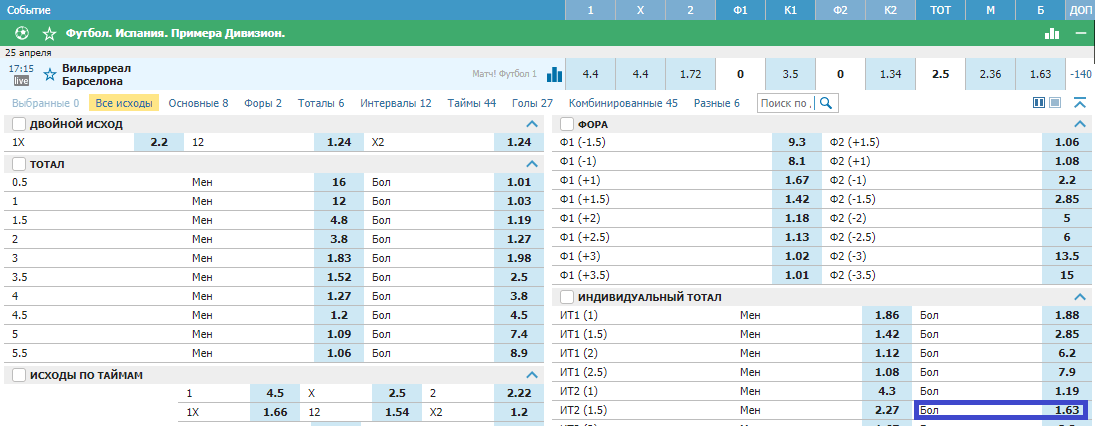Collapse all markets with double-chevron icon
The image size is (1095, 426).
[1080, 103]
